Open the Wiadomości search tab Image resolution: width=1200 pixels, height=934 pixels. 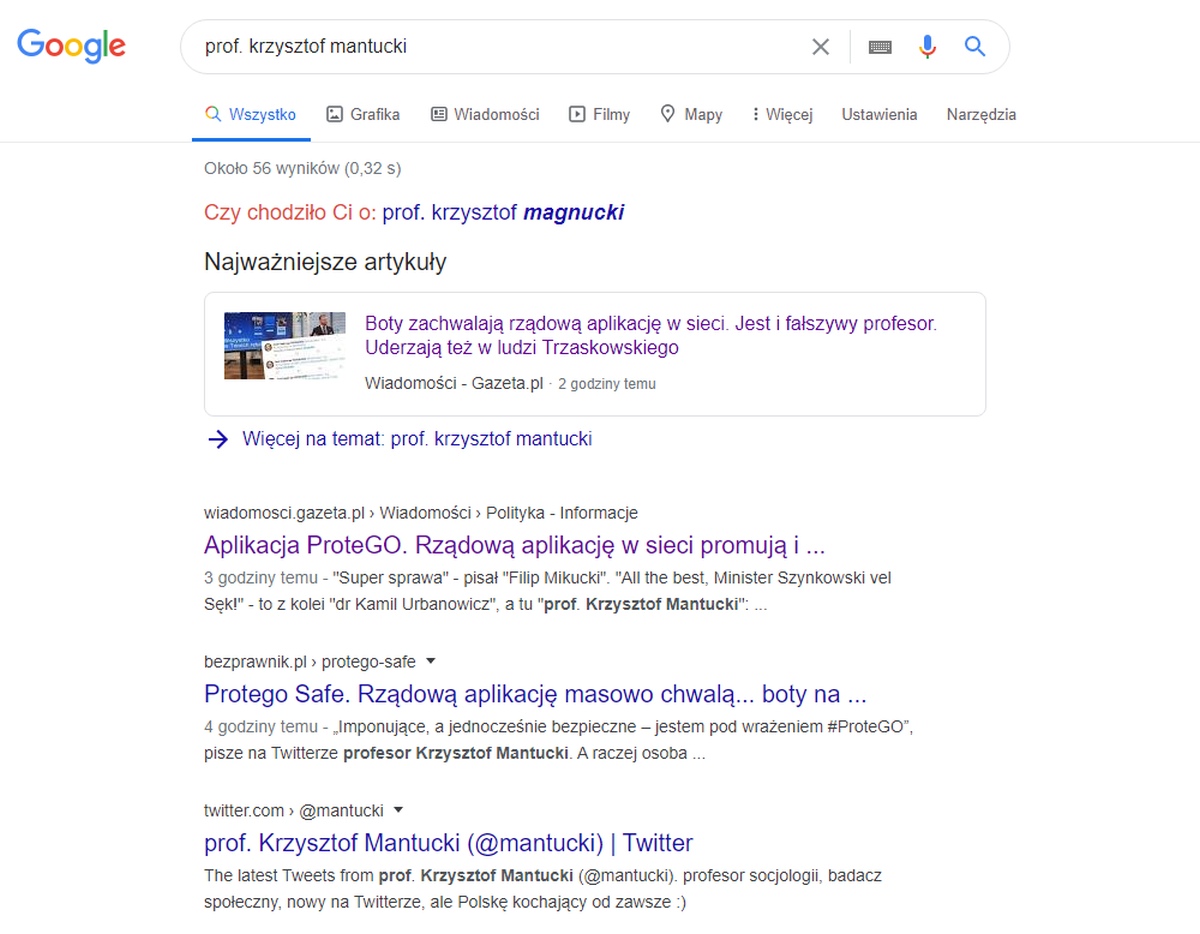[485, 115]
